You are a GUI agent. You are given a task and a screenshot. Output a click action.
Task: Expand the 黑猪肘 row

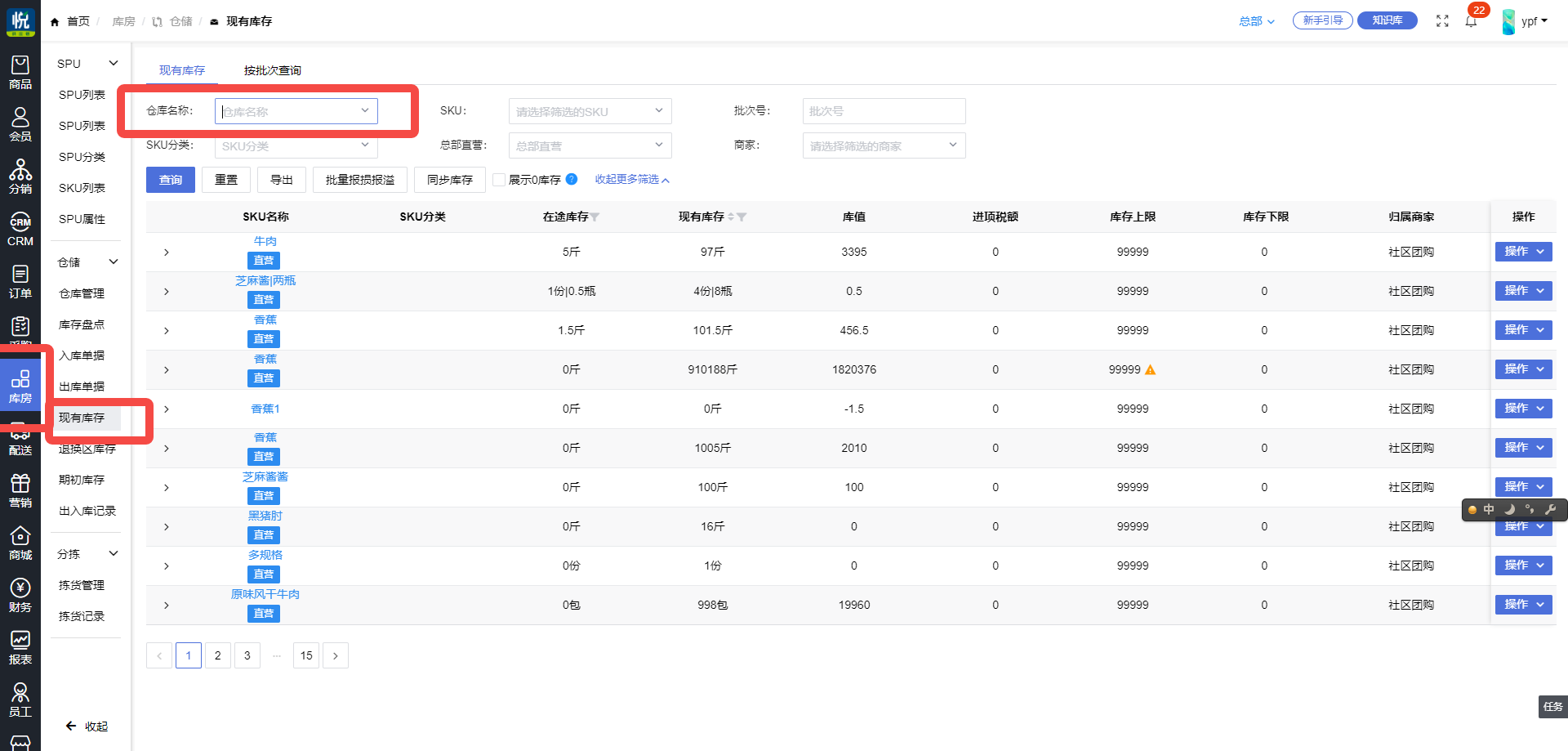[167, 527]
